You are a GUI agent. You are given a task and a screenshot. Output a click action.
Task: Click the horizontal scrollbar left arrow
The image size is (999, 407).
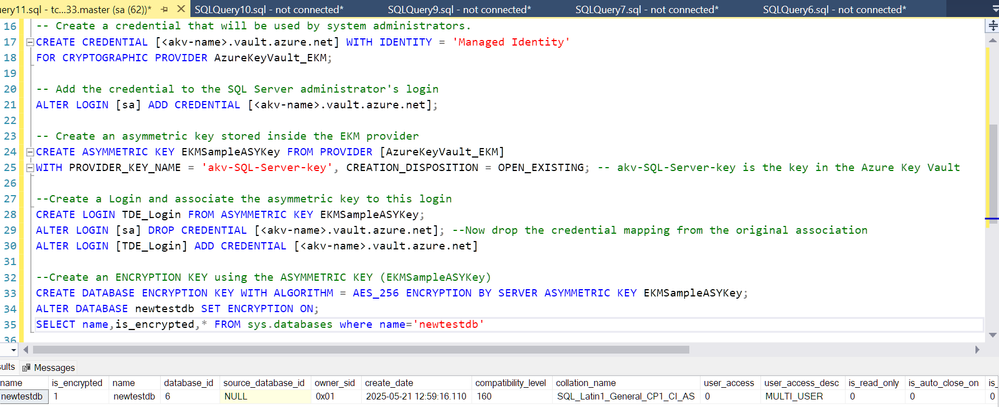coord(25,349)
